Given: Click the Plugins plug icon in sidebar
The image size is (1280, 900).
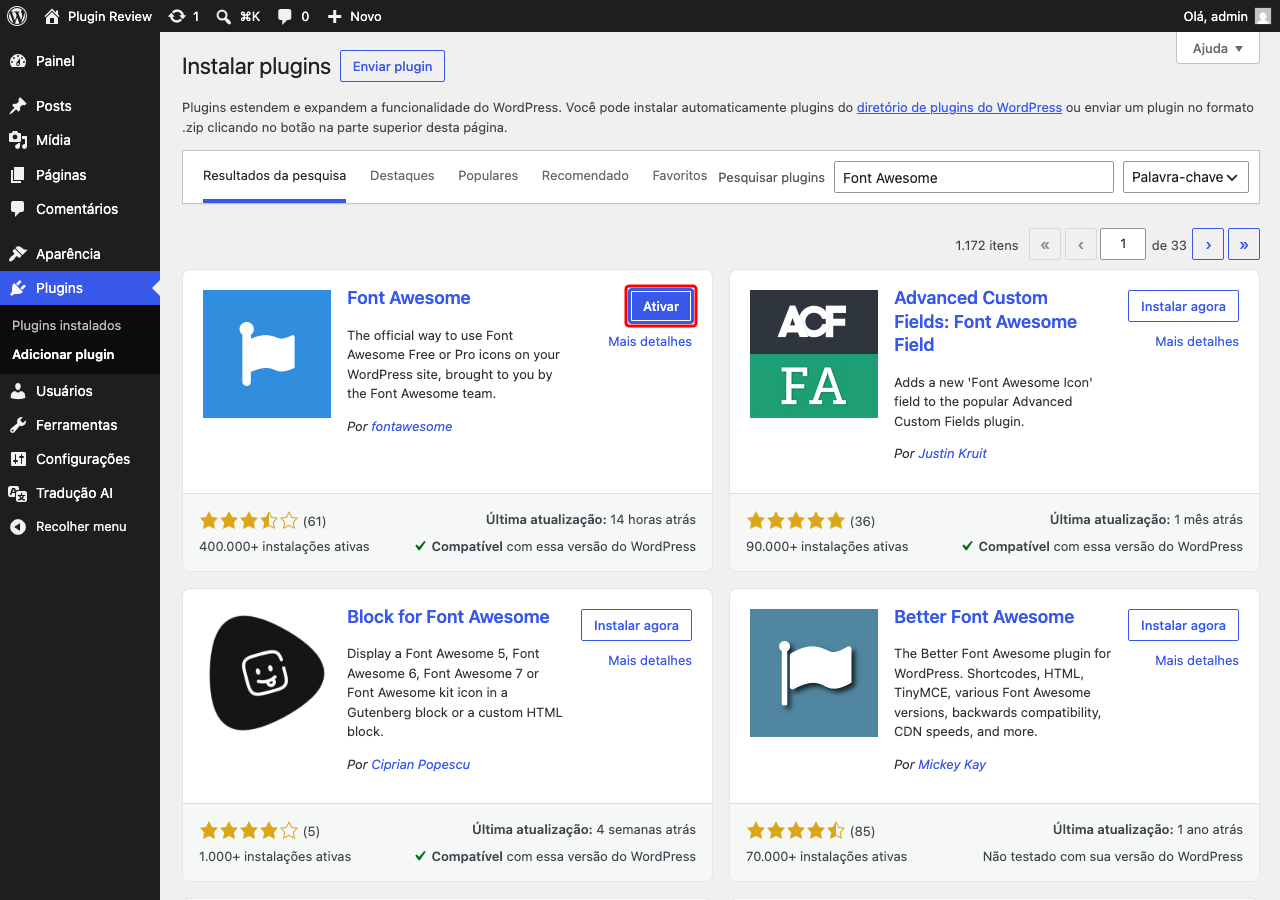Looking at the screenshot, I should 18,288.
